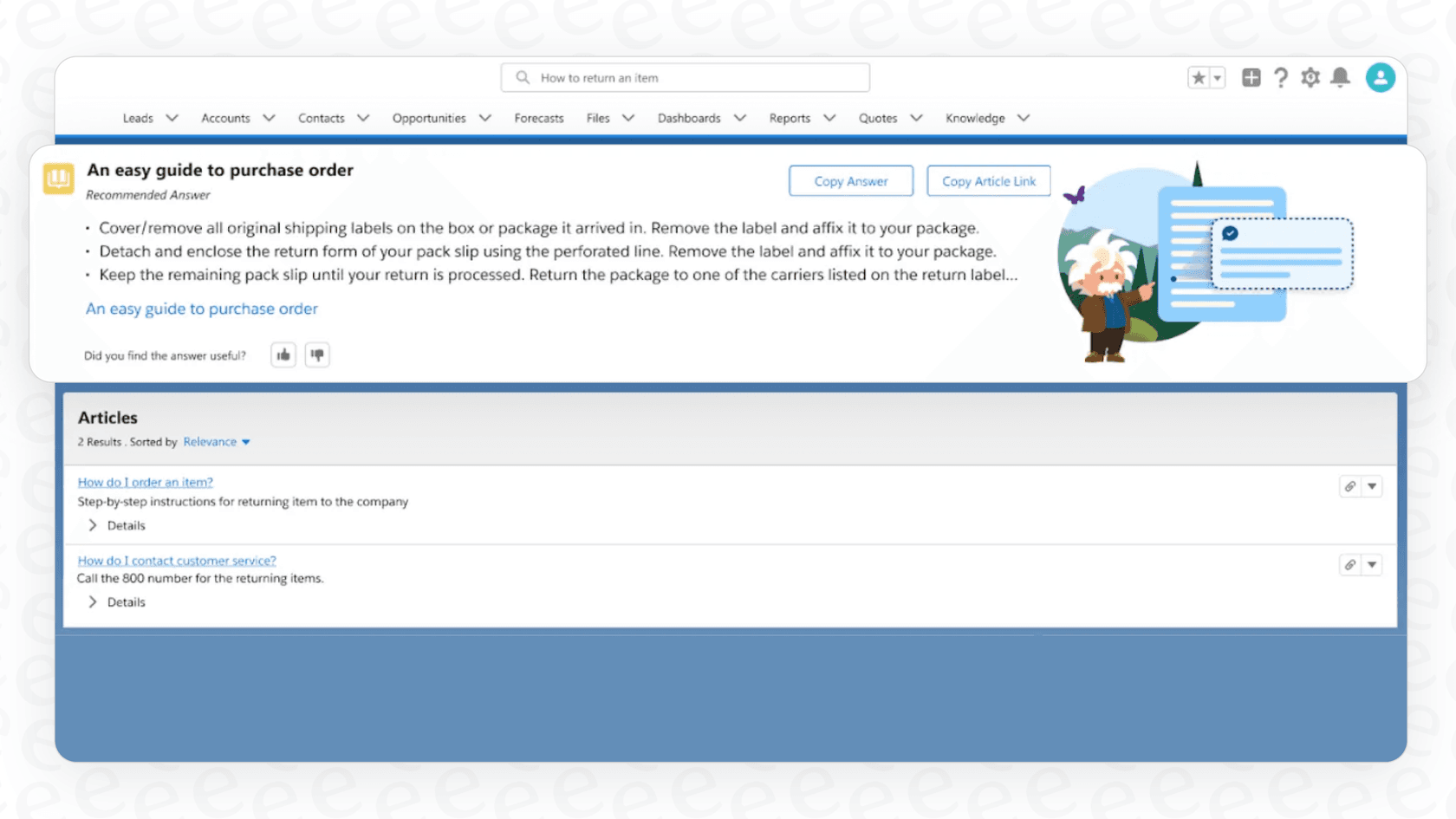This screenshot has width=1456, height=819.
Task: Open the Setup gear icon
Action: pyautogui.click(x=1310, y=77)
